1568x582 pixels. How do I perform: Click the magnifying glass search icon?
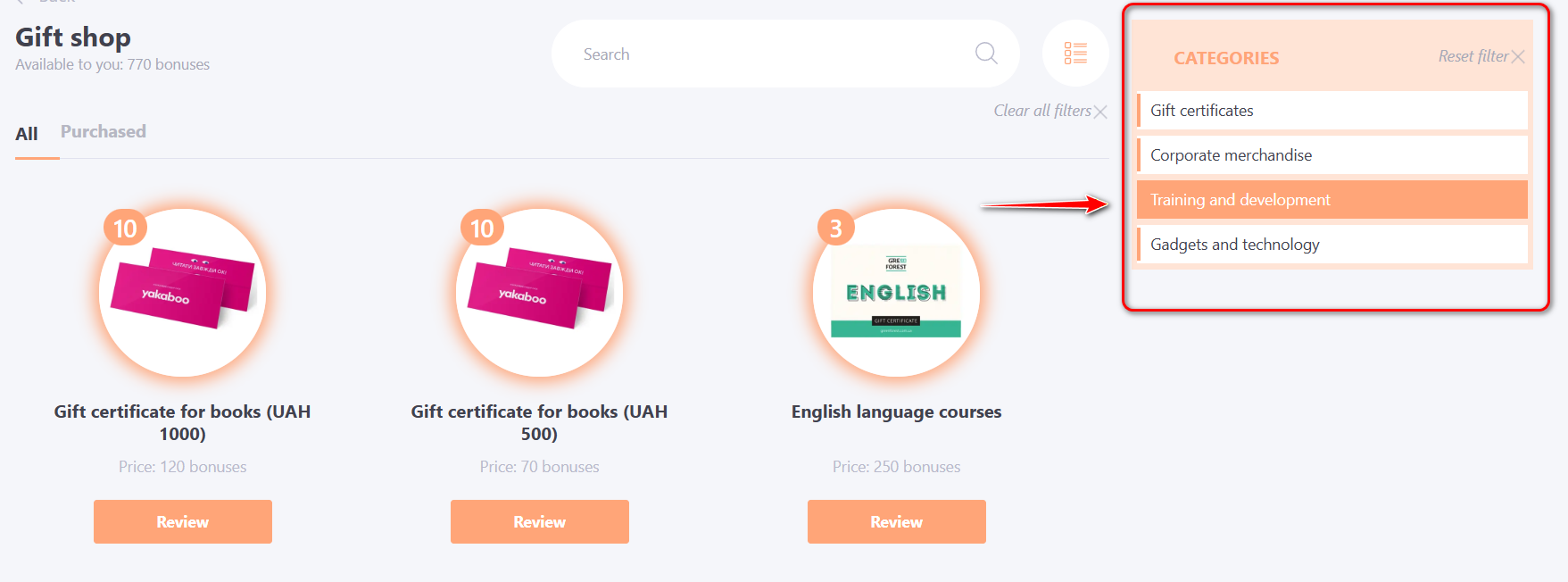(x=986, y=54)
